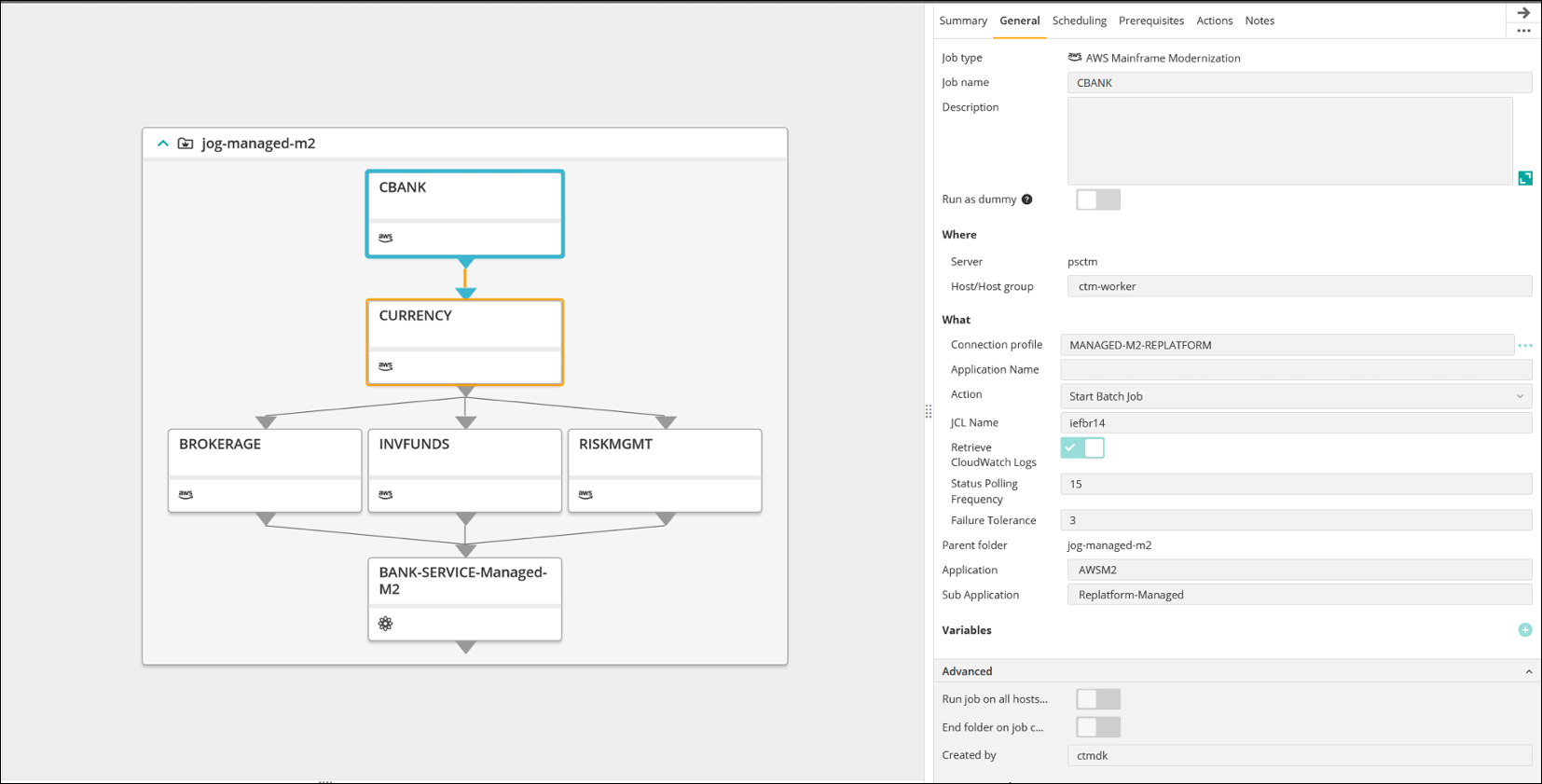Collapse the Advanced section
This screenshot has width=1542, height=784.
point(1528,671)
